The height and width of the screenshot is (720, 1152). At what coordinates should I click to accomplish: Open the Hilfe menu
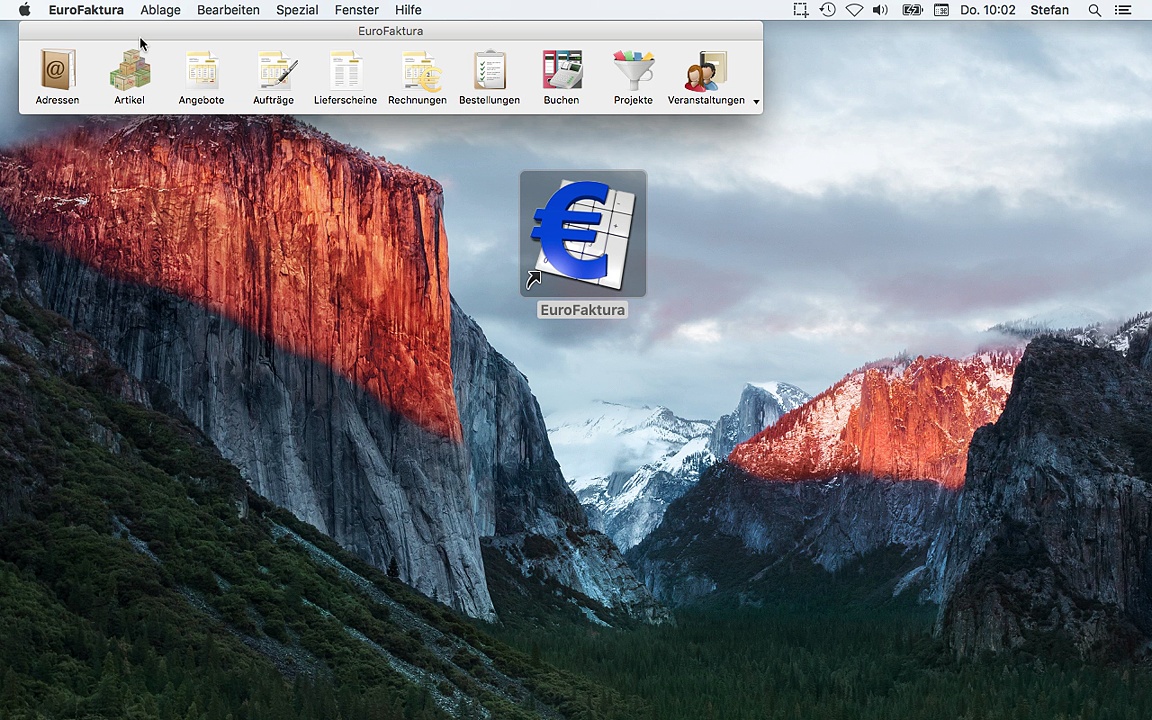(408, 10)
